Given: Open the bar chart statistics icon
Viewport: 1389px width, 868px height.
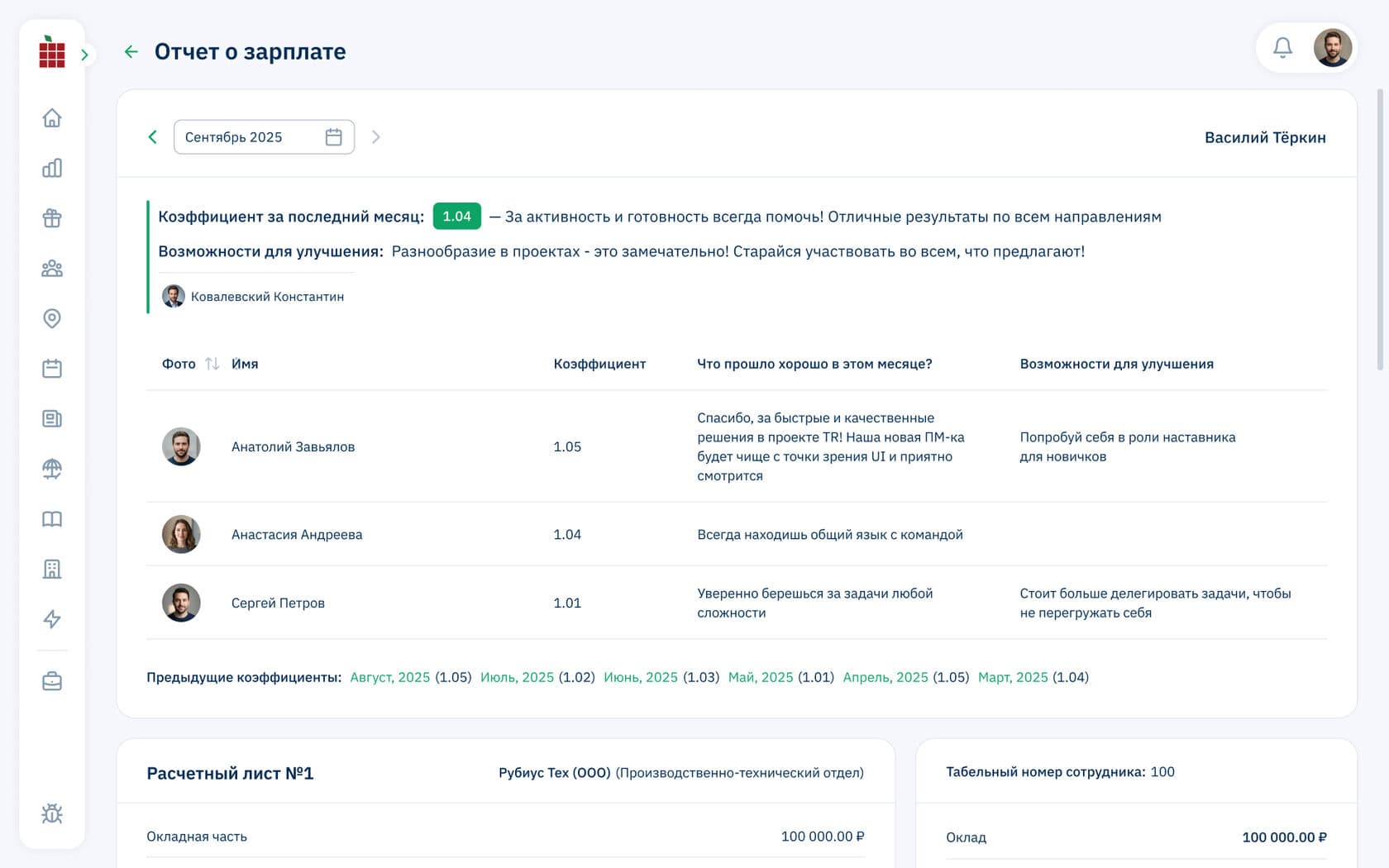Looking at the screenshot, I should click(x=52, y=169).
